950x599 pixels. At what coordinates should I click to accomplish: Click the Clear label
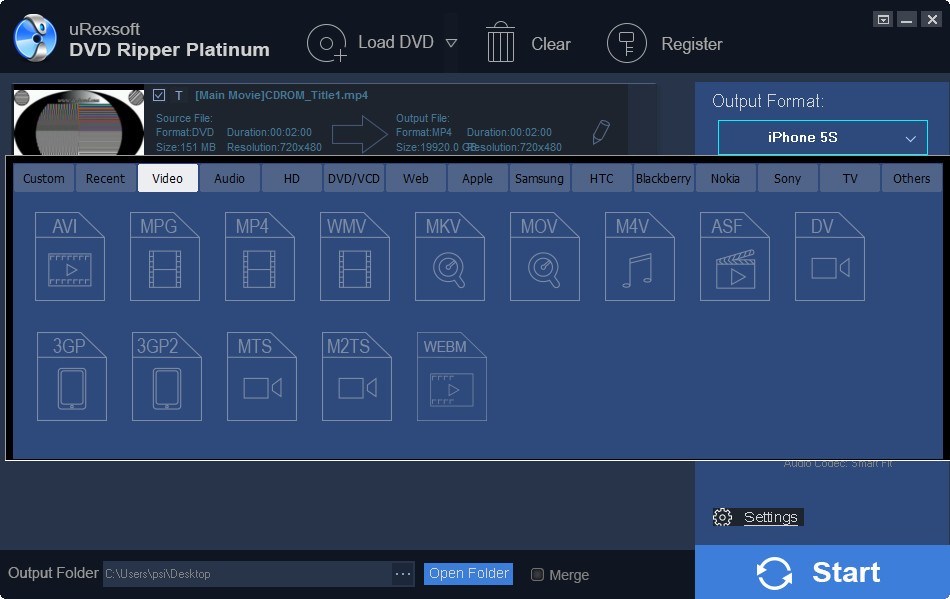[551, 44]
